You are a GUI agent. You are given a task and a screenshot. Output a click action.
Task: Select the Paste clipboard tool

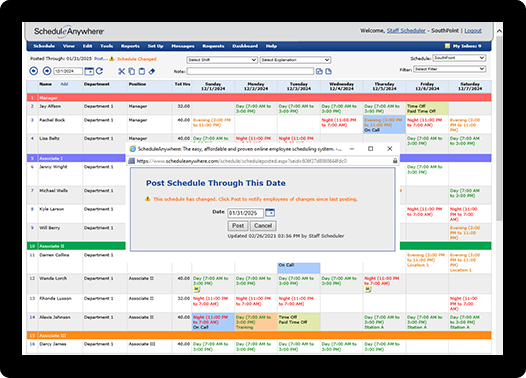(x=142, y=71)
